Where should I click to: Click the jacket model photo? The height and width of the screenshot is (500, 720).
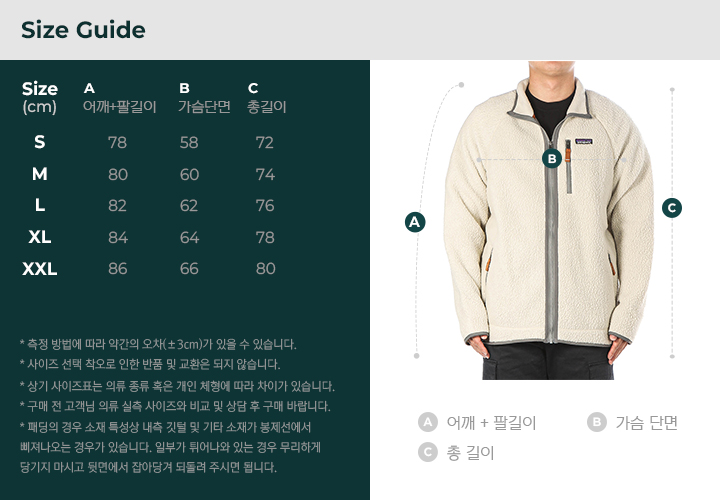pyautogui.click(x=549, y=220)
